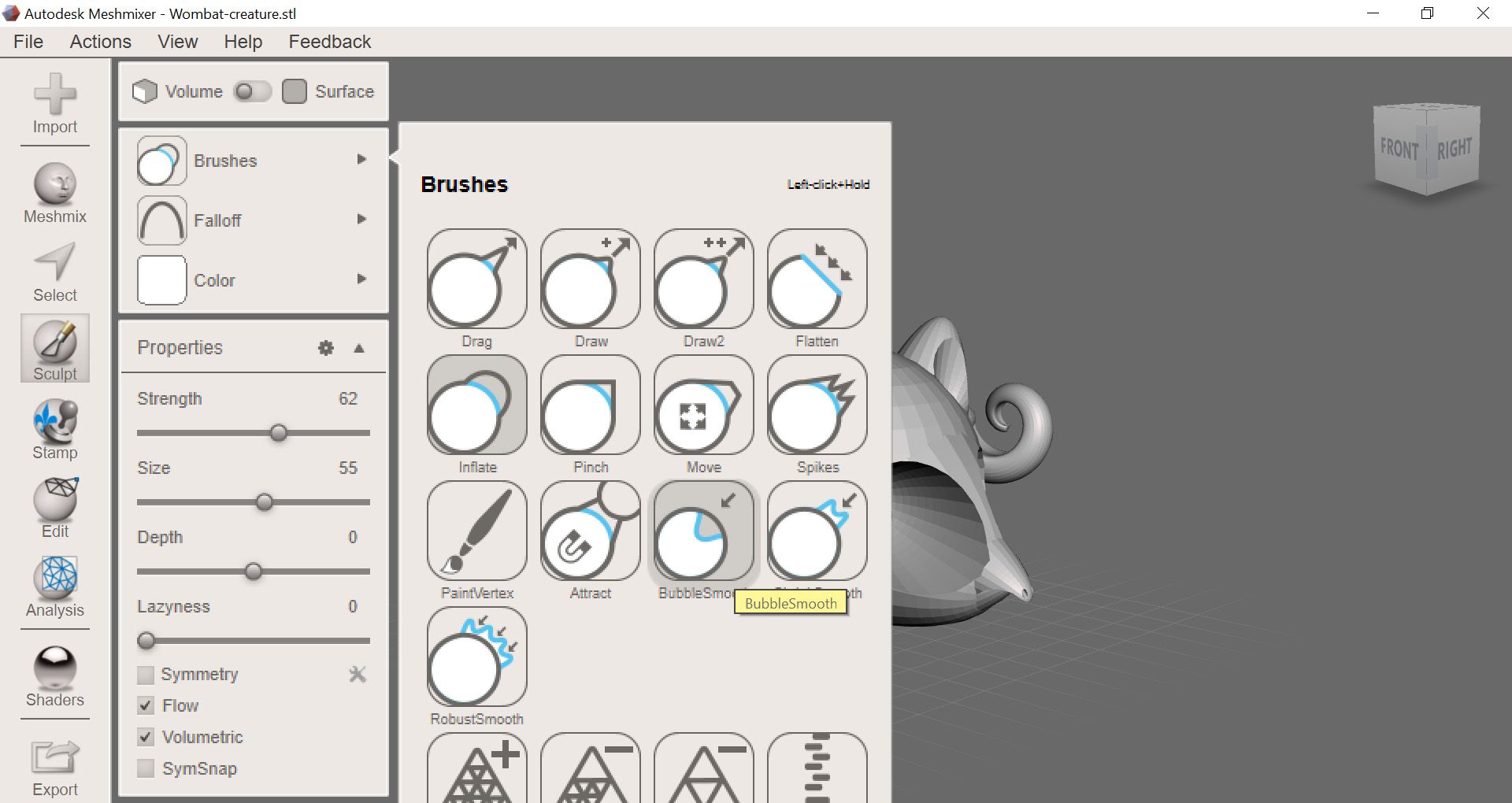Choose the Flatten brush
The width and height of the screenshot is (1512, 803).
(x=817, y=279)
